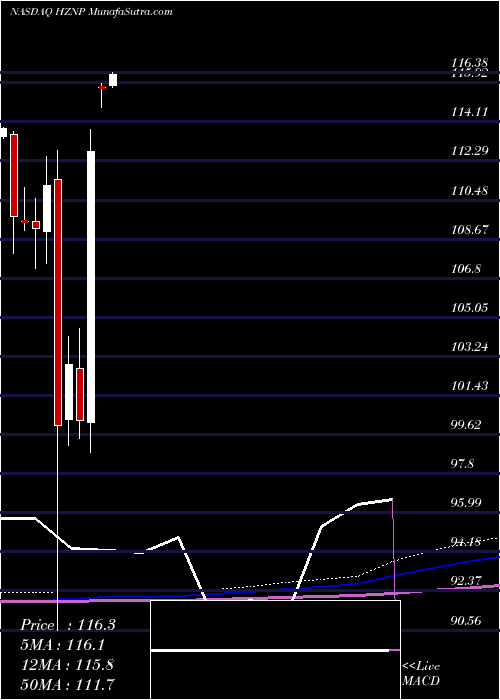Click the 103.24 price axis label
500x700 pixels.
click(x=470, y=346)
